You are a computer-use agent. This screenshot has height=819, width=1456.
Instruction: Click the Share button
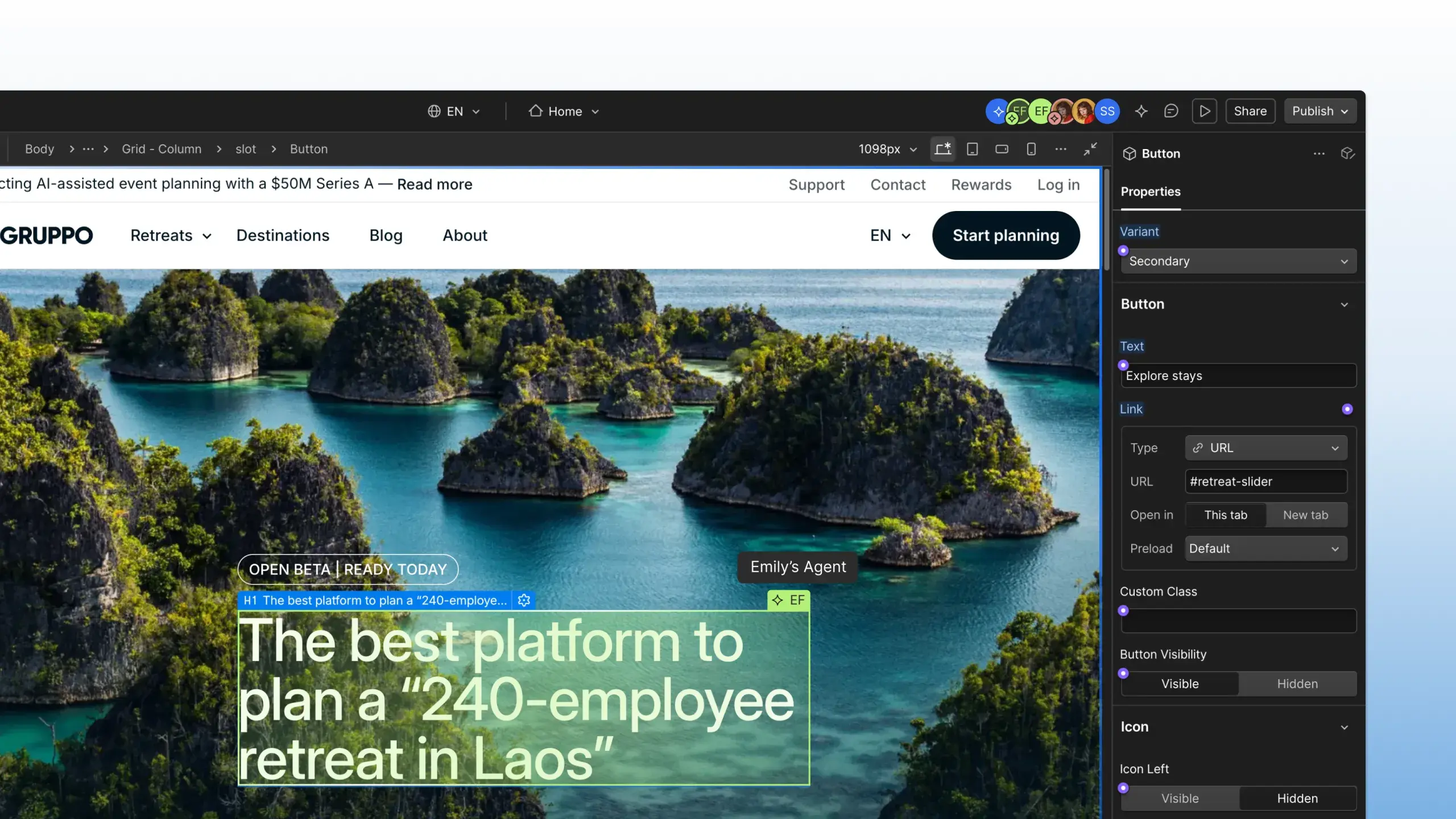[1250, 111]
